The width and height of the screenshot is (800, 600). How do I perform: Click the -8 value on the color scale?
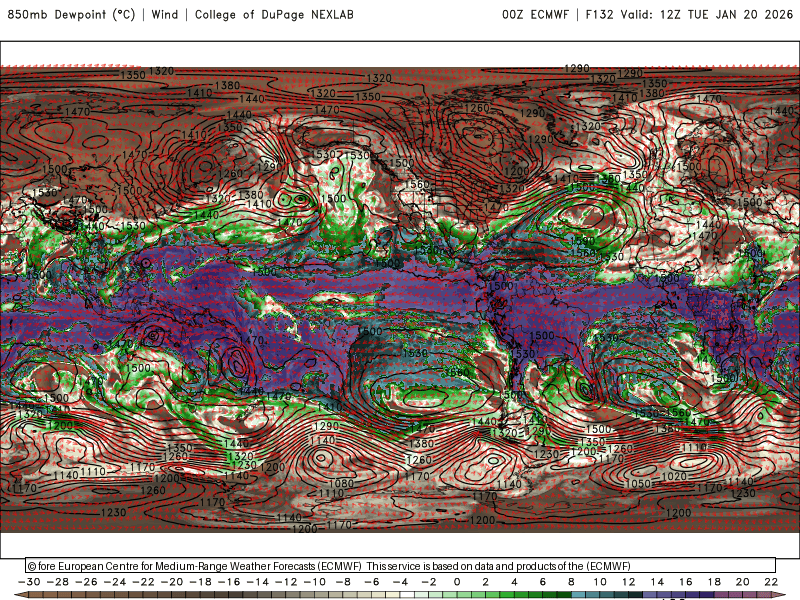tap(343, 582)
